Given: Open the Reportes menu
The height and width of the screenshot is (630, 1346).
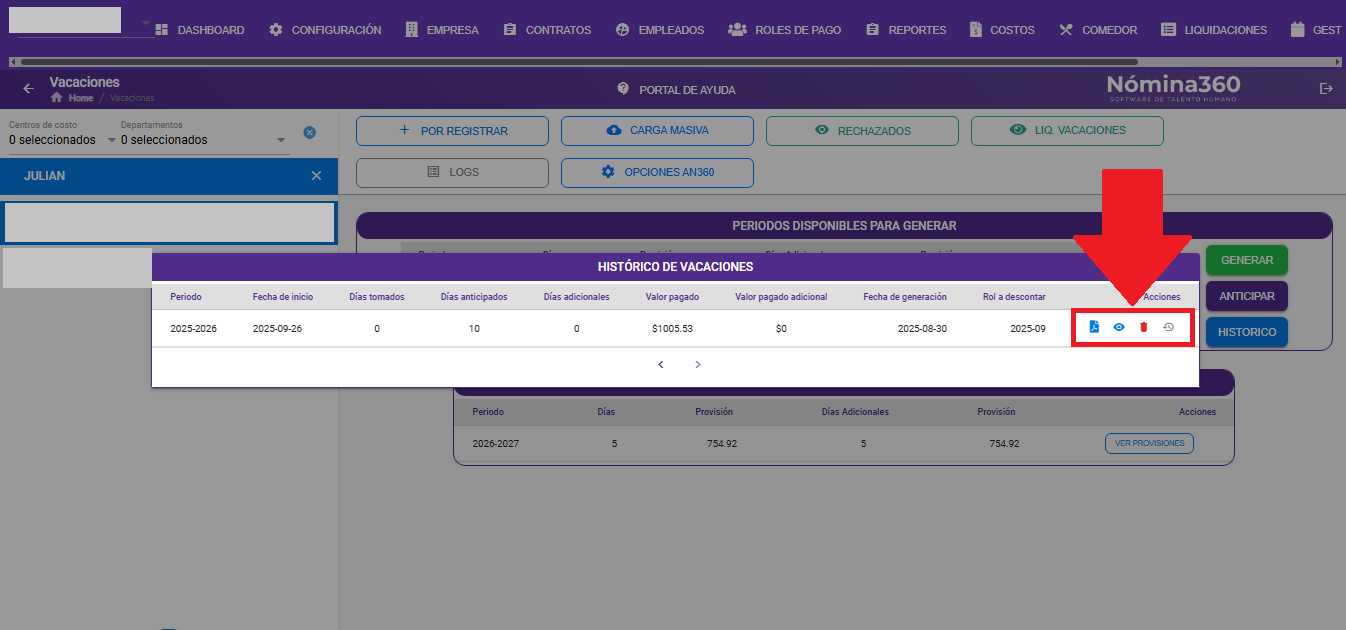Looking at the screenshot, I should click(905, 30).
